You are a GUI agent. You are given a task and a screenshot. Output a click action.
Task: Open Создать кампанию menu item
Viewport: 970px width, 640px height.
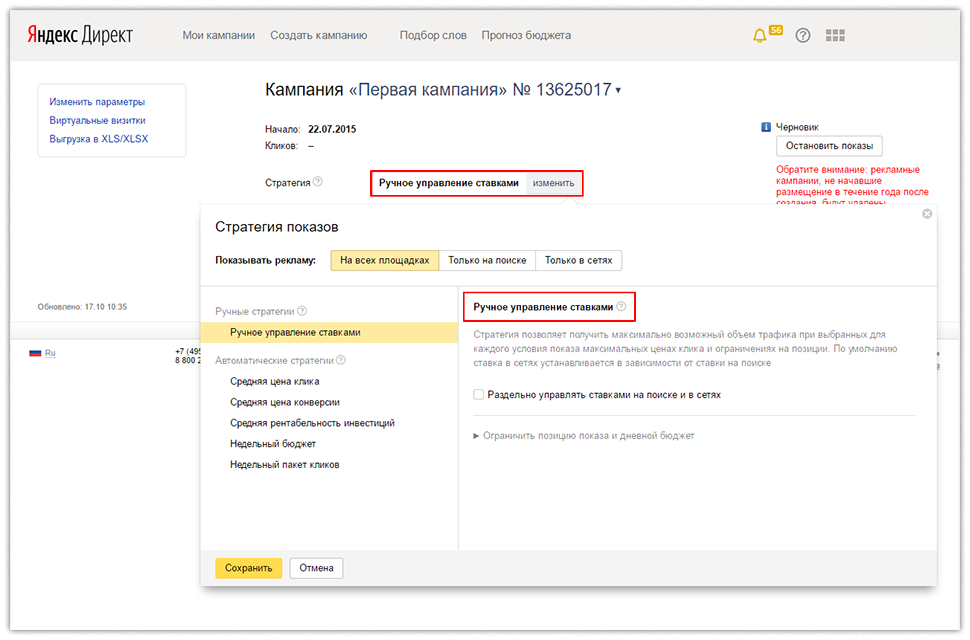pos(319,35)
